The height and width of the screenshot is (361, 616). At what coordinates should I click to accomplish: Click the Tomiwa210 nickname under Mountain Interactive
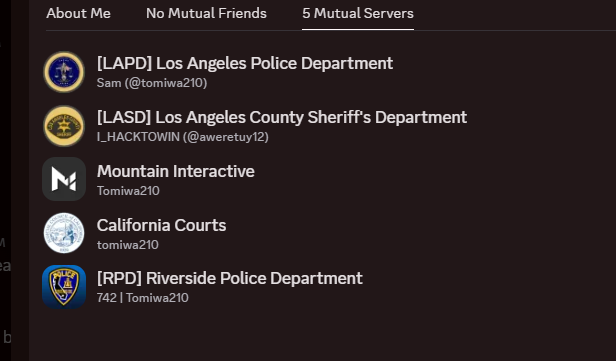pos(128,191)
